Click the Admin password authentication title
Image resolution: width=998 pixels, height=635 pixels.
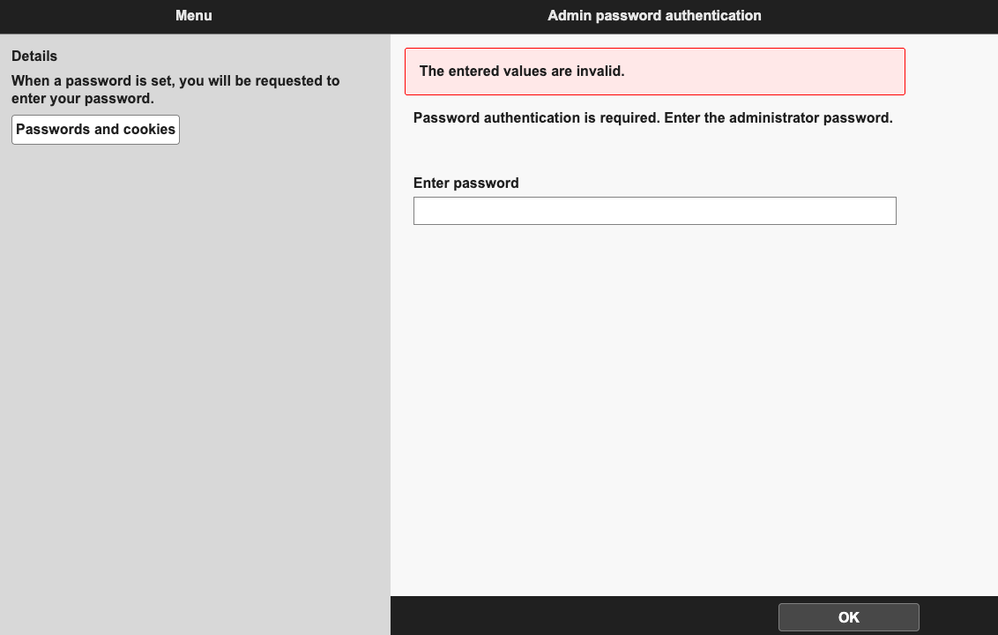point(654,16)
